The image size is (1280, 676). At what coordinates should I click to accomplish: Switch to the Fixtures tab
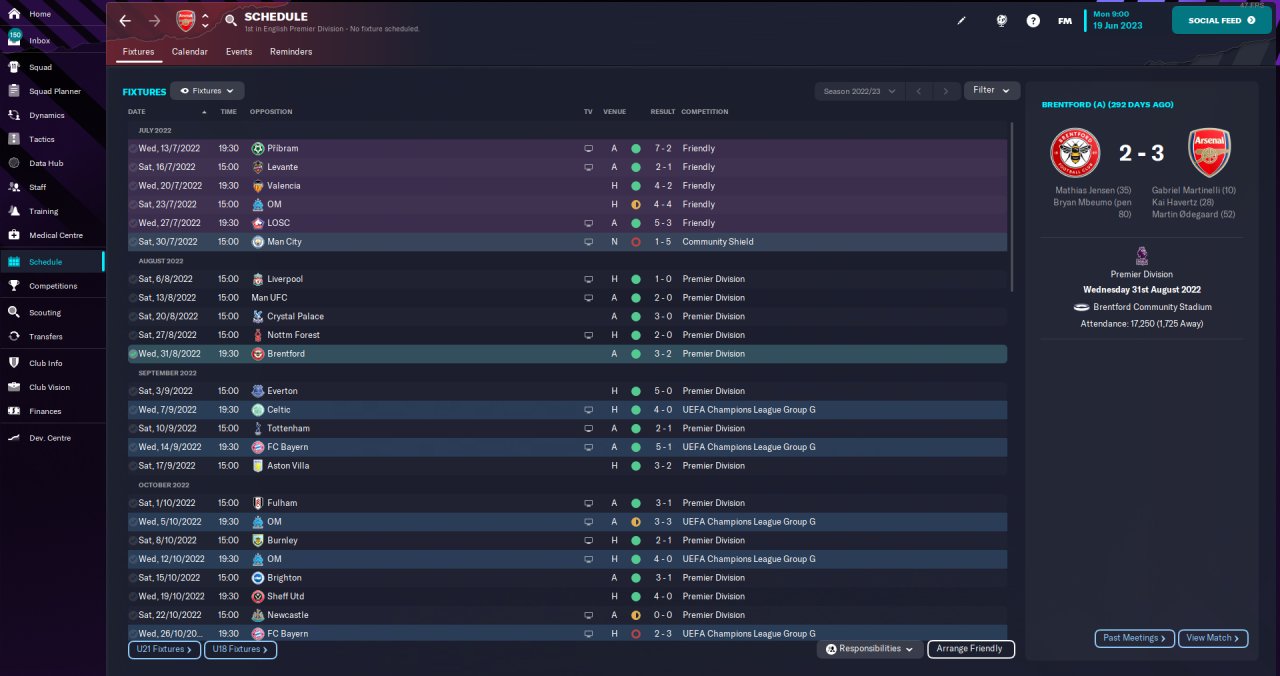coord(138,52)
